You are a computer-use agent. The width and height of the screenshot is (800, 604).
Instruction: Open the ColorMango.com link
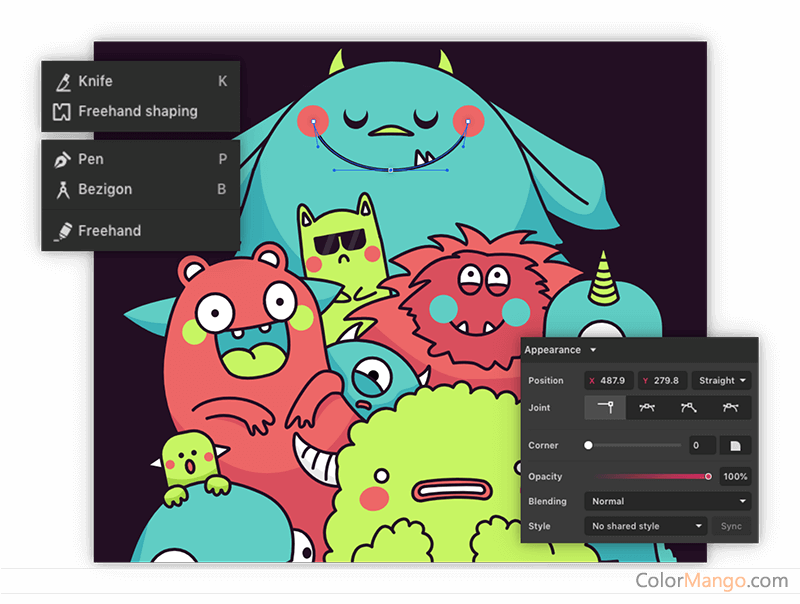tap(712, 581)
